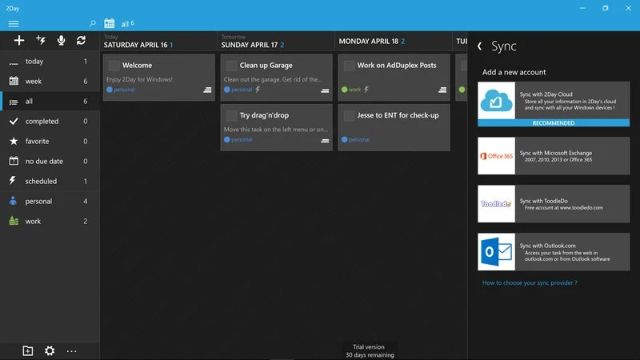Image resolution: width=640 pixels, height=360 pixels.
Task: Click the 2Day Cloud icon
Action: 496,100
